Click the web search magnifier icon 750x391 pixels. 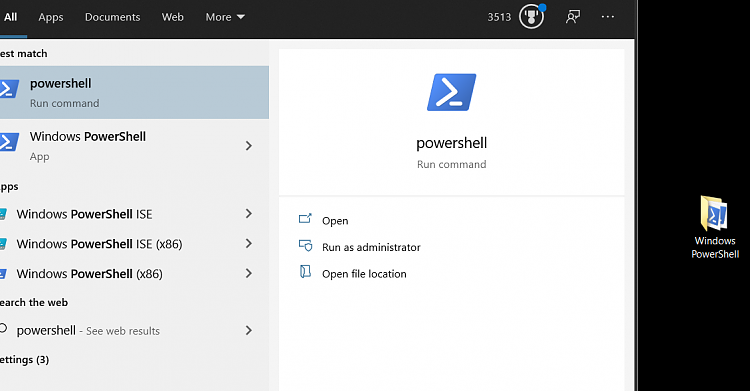(x=3, y=328)
